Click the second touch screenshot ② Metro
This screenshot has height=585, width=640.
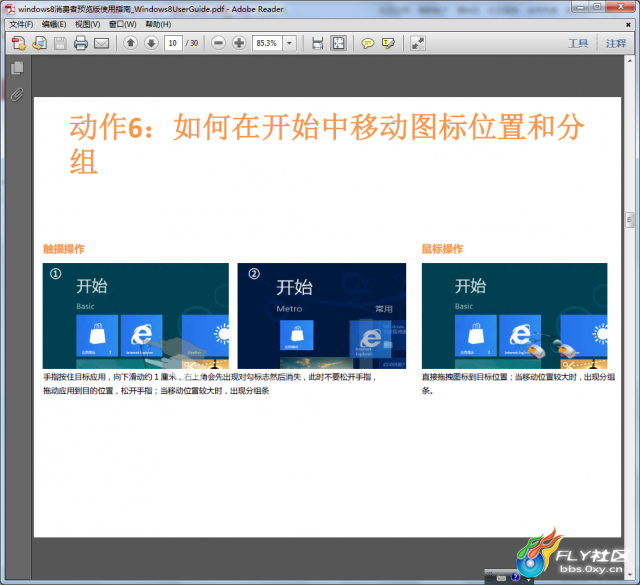point(322,316)
